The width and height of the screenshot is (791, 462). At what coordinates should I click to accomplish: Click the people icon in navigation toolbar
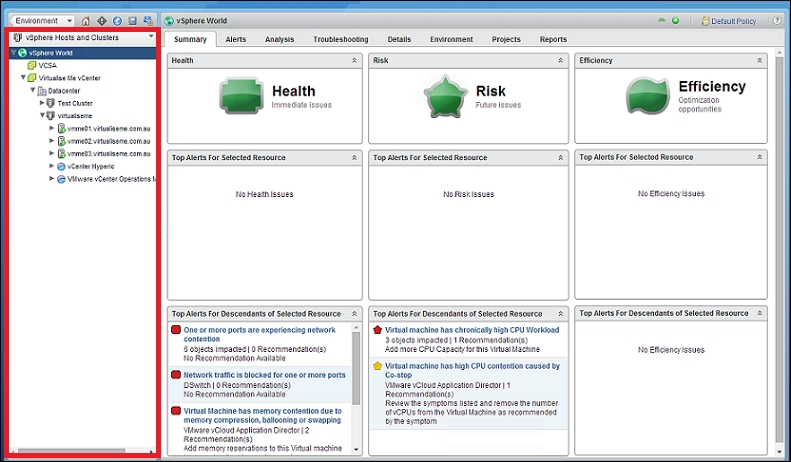[x=148, y=21]
